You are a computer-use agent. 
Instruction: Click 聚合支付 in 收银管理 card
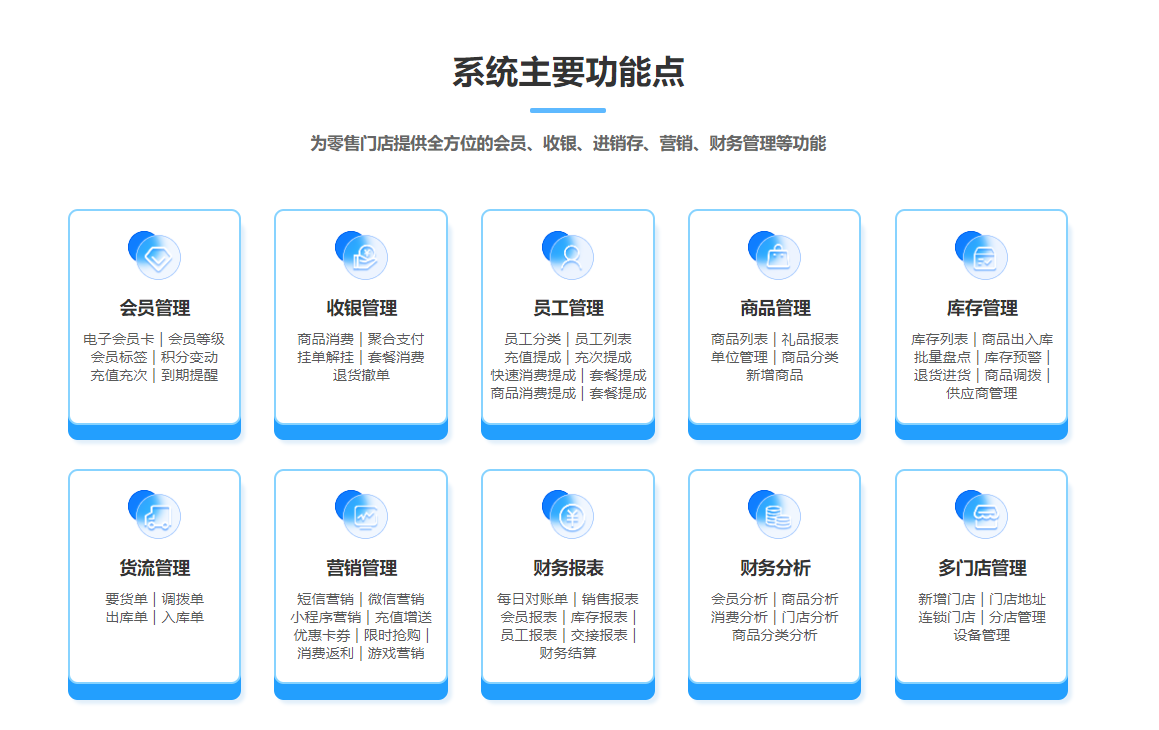pos(395,339)
